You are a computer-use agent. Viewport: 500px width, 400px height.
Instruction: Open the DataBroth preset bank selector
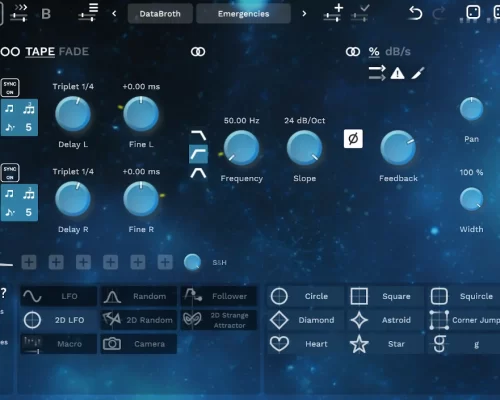(160, 14)
